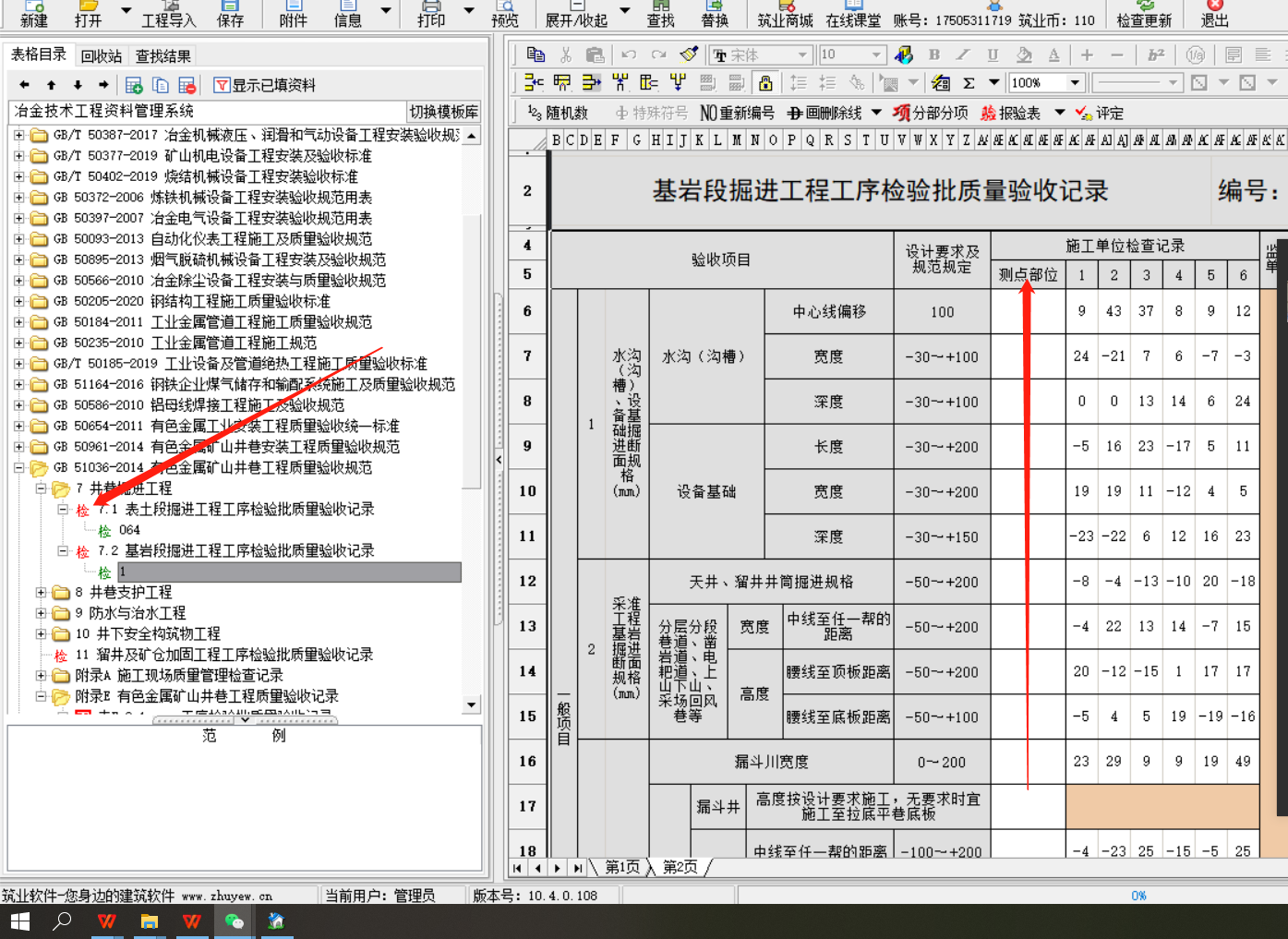The width and height of the screenshot is (1288, 939).
Task: Click the copy icon in sheet toolbar
Action: (x=536, y=55)
